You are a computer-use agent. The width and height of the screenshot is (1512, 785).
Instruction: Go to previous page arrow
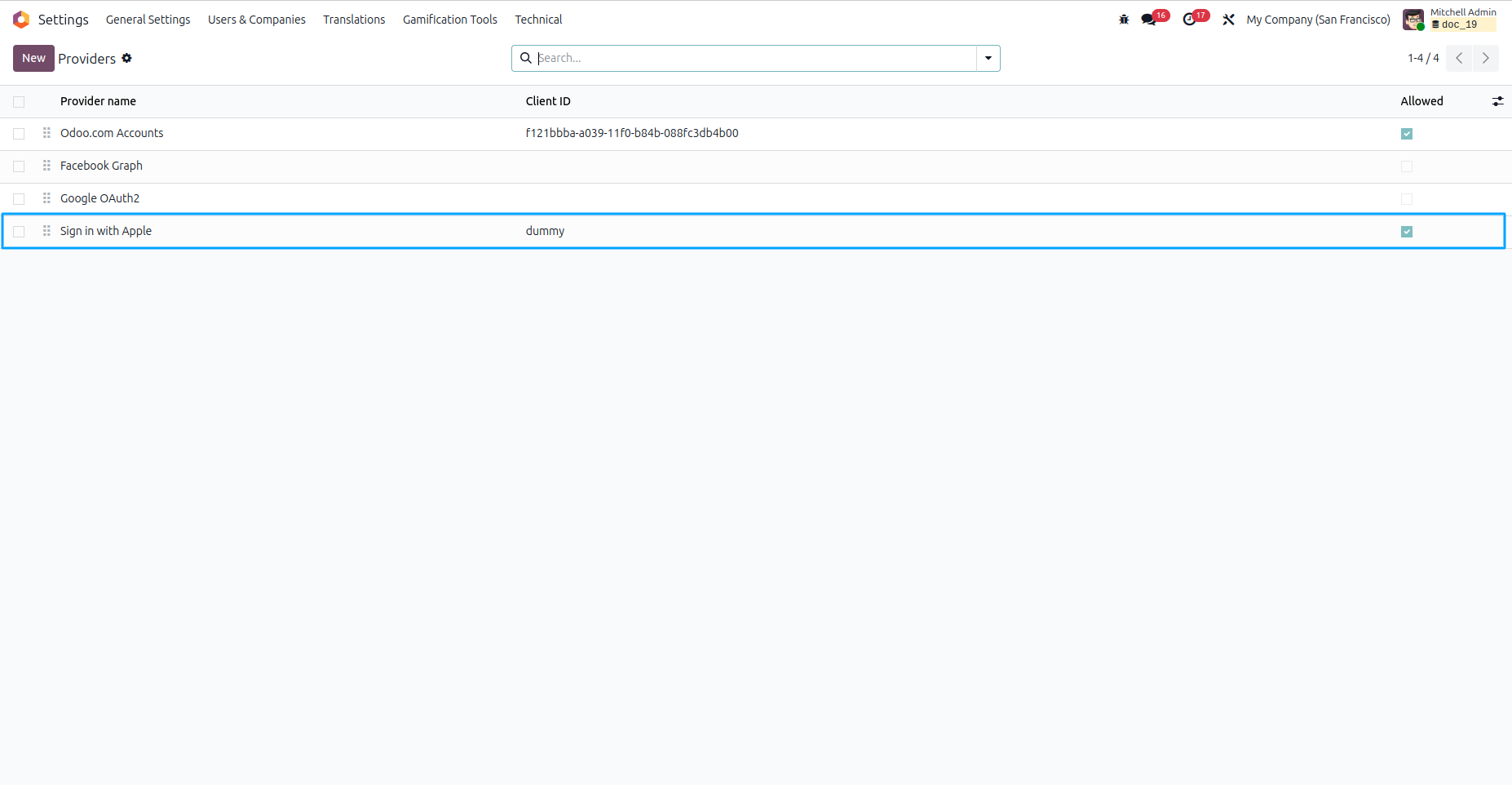point(1459,58)
